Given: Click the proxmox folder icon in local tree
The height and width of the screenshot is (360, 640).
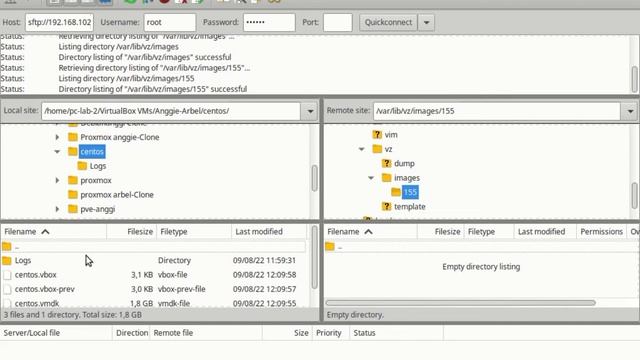Looking at the screenshot, I should tap(73, 180).
